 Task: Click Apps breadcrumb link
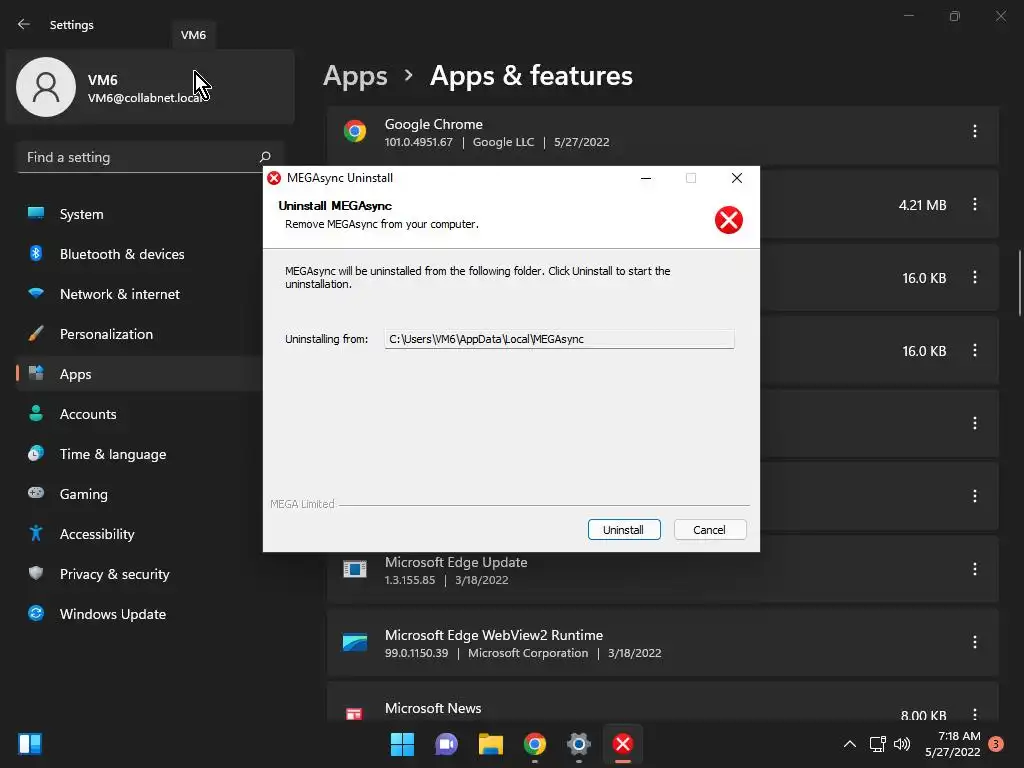355,76
